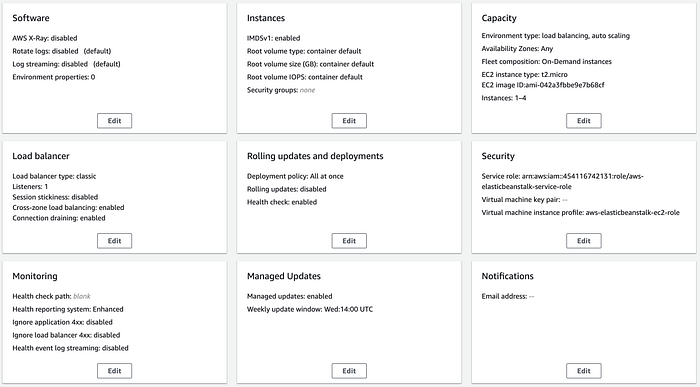The image size is (700, 387).
Task: Click 'AWS X-Ray: disabled' text
Action: (45, 38)
